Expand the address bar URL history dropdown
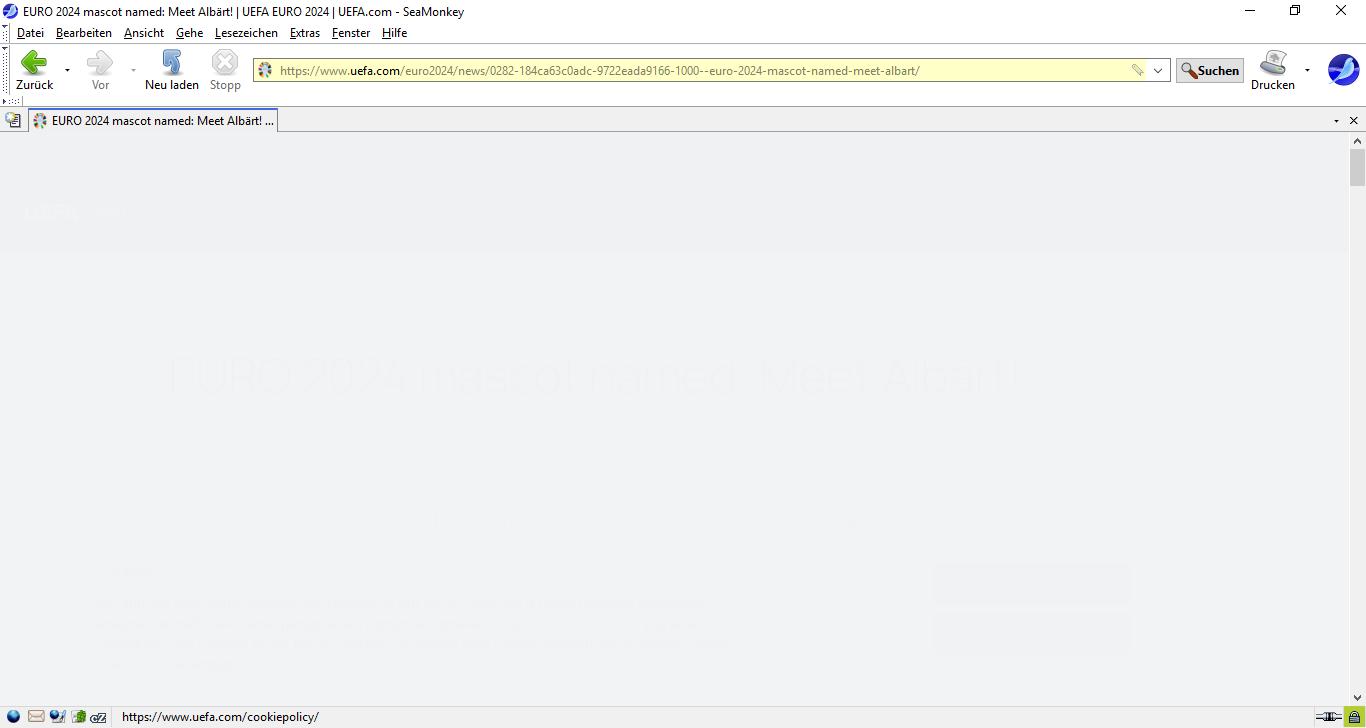This screenshot has height=728, width=1366. point(1158,70)
